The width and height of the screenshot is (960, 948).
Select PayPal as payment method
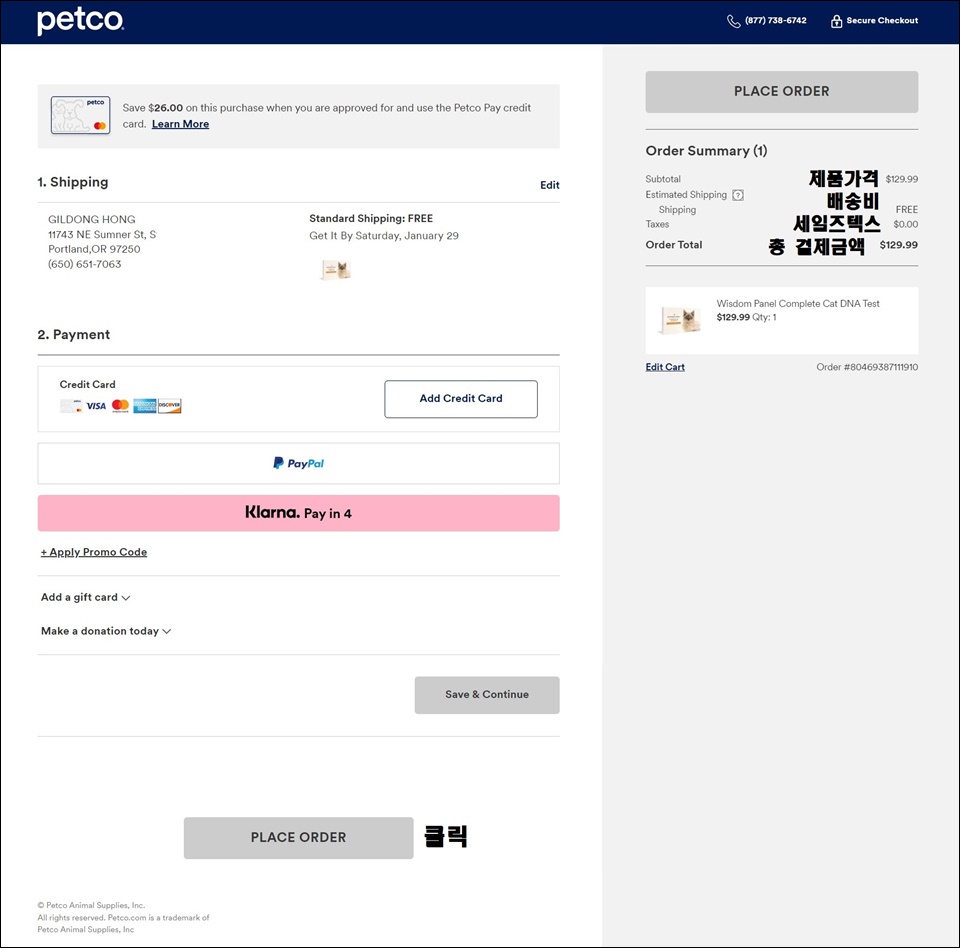click(x=298, y=464)
